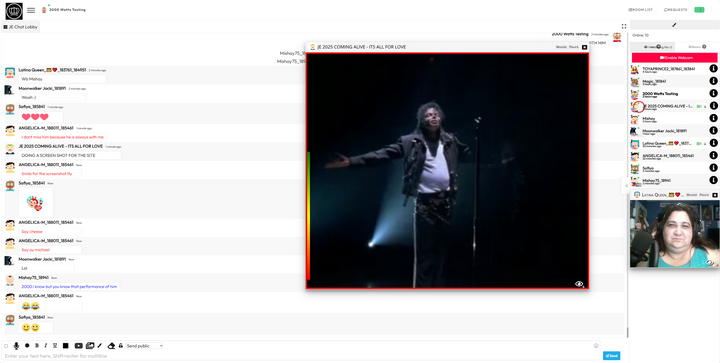
Task: Click info icon next to TOYAPRINCE2 user
Action: pyautogui.click(x=713, y=68)
